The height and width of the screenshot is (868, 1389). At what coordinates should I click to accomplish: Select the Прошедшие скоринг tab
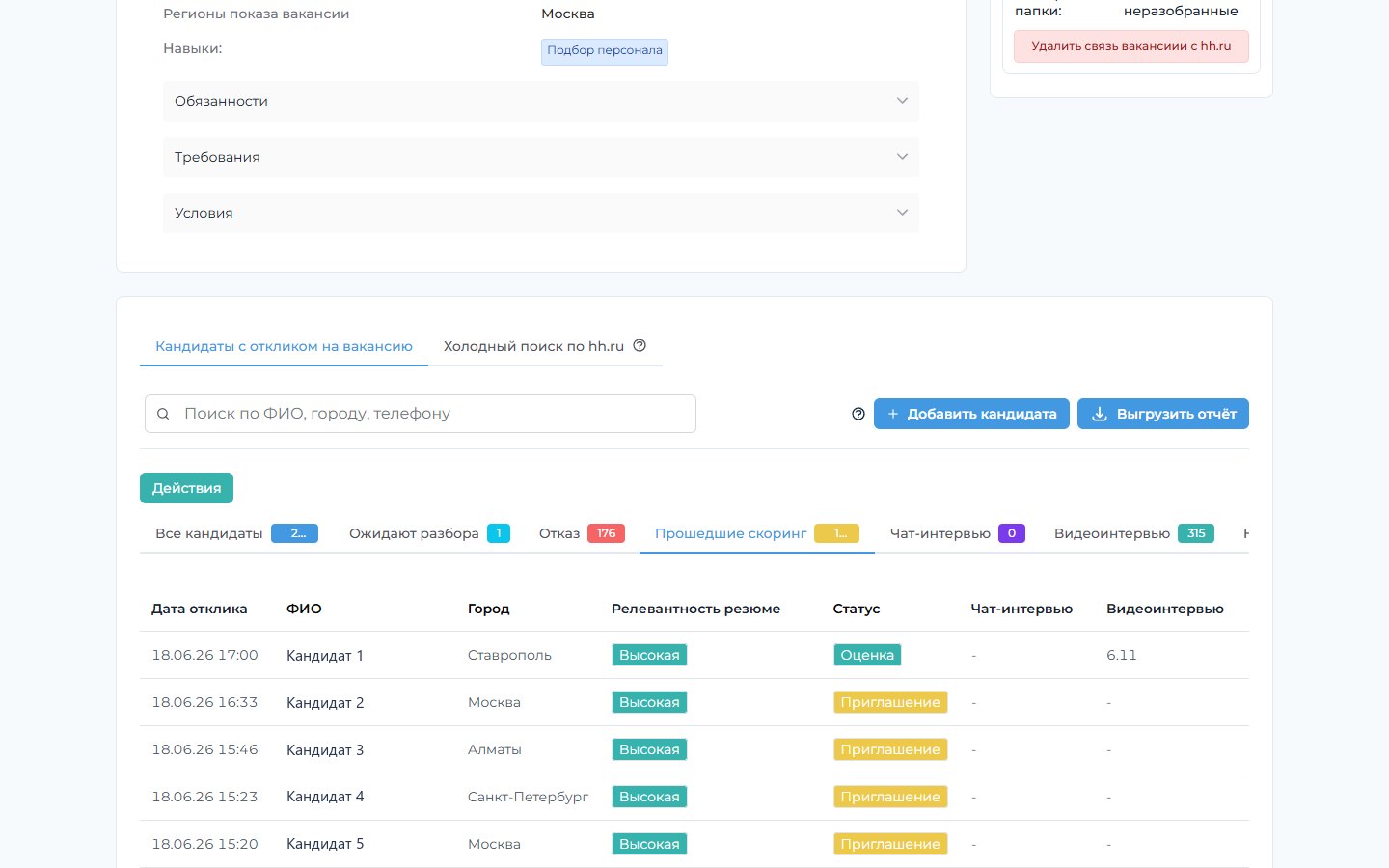click(x=757, y=533)
